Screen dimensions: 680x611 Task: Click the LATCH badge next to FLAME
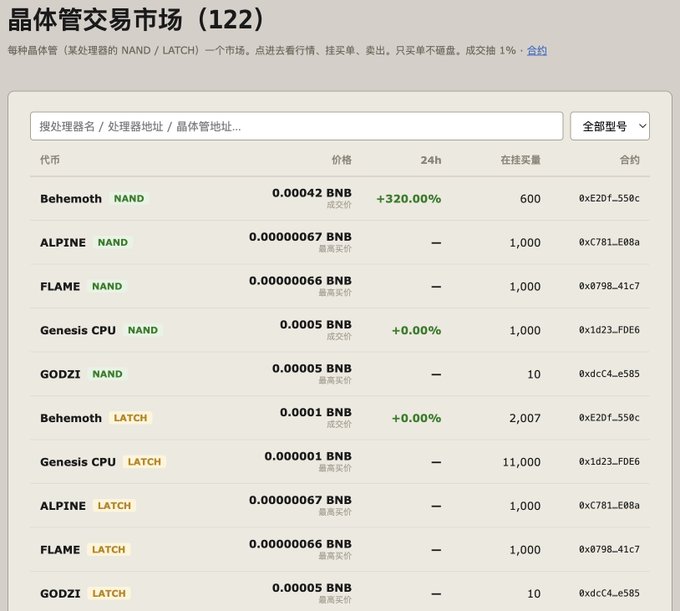click(109, 549)
